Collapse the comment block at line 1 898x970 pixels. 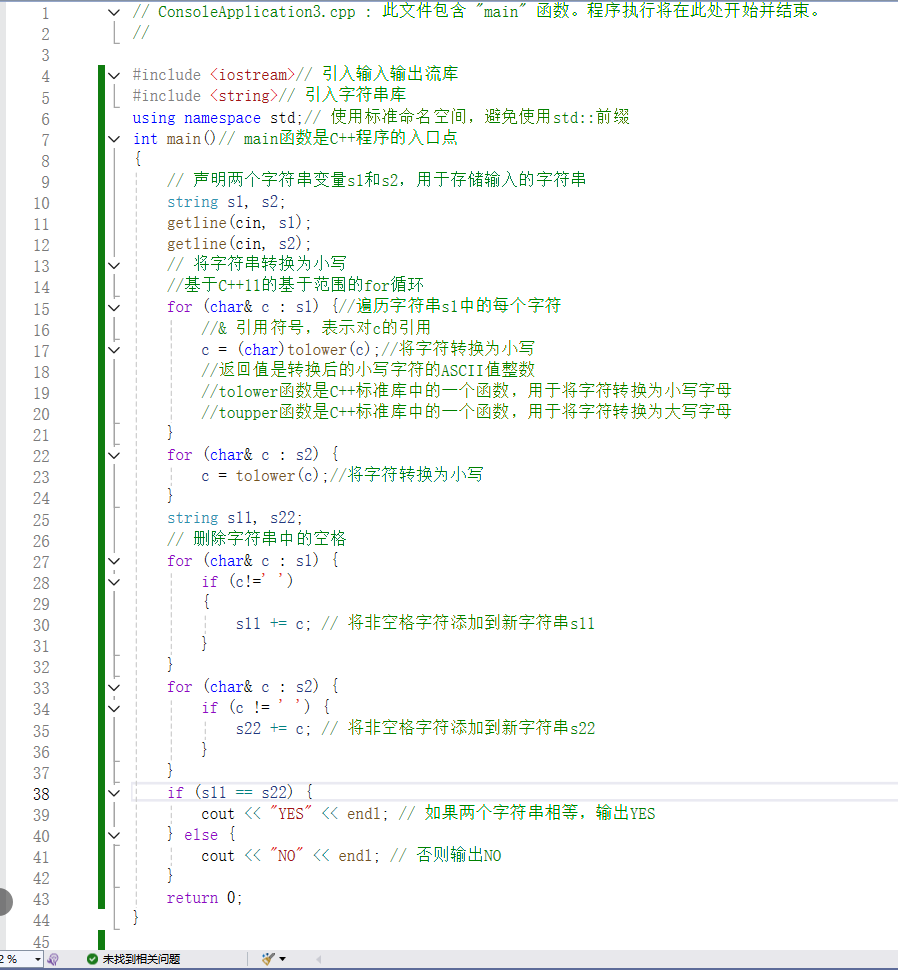coord(114,12)
